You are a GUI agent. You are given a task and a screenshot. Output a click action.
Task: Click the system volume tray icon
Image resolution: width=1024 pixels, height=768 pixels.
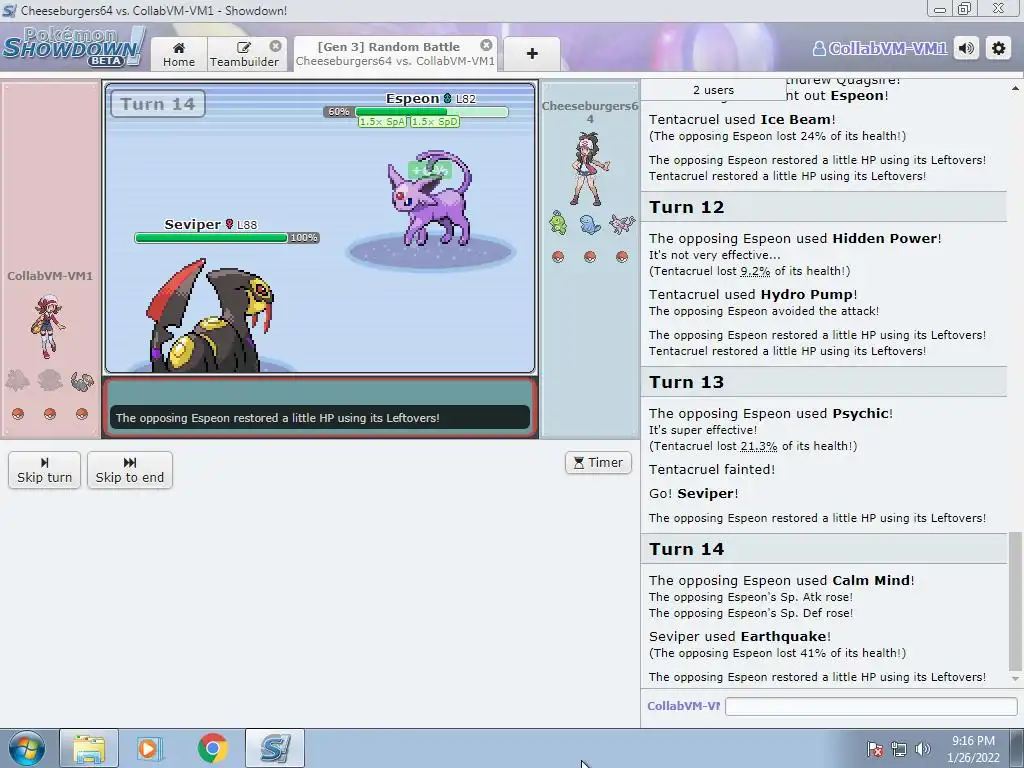click(923, 750)
